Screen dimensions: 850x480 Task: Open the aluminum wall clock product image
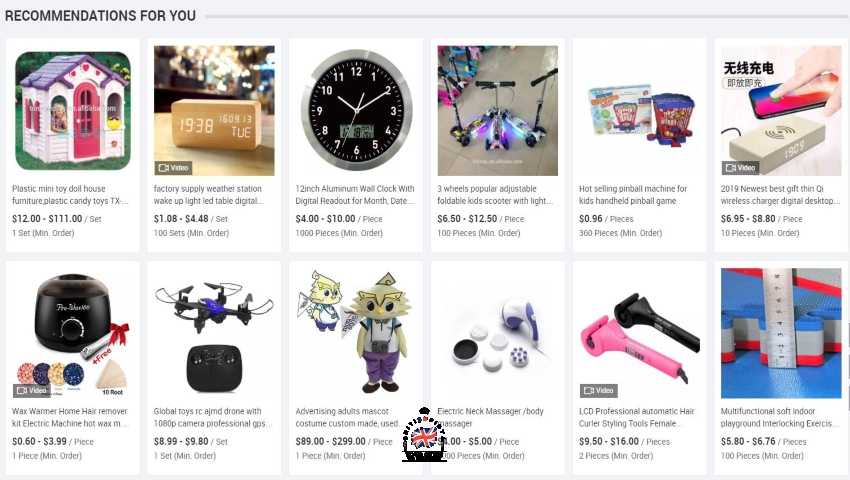pyautogui.click(x=356, y=111)
